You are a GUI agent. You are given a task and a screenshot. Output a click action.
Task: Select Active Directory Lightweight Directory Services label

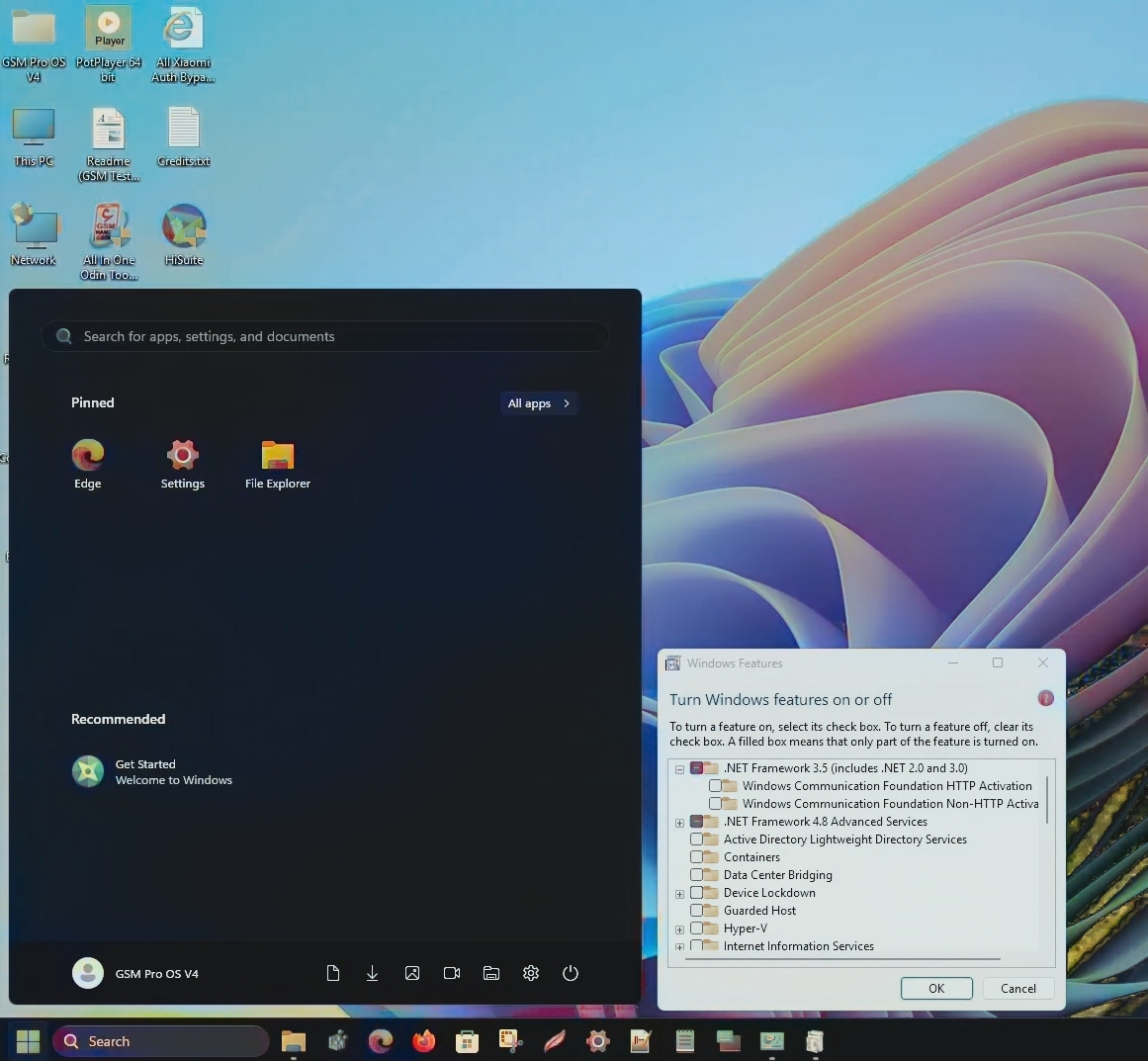[844, 840]
